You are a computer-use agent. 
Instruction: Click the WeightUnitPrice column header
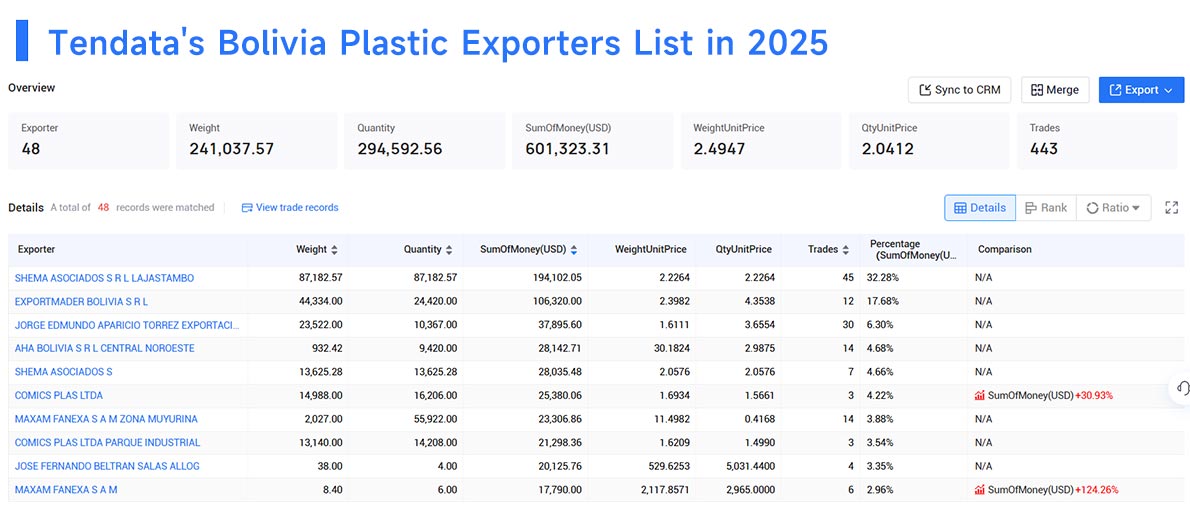[650, 250]
